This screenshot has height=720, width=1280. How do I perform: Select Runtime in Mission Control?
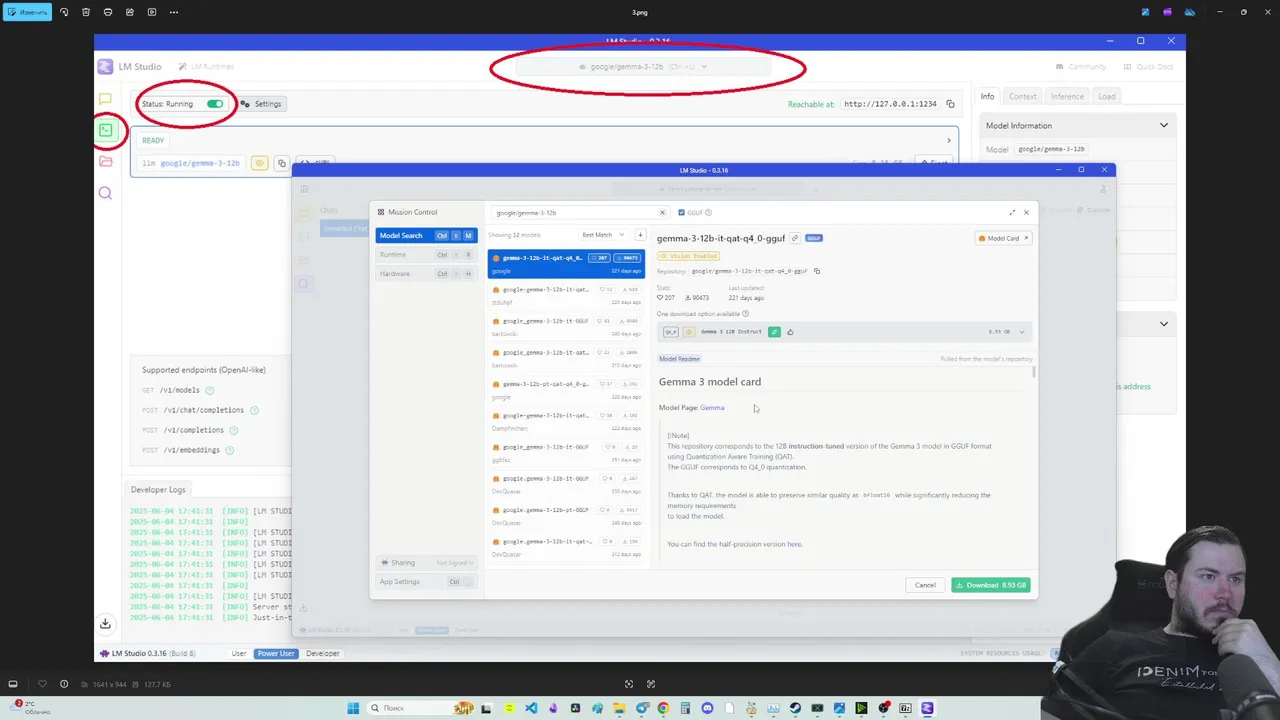pyautogui.click(x=426, y=255)
